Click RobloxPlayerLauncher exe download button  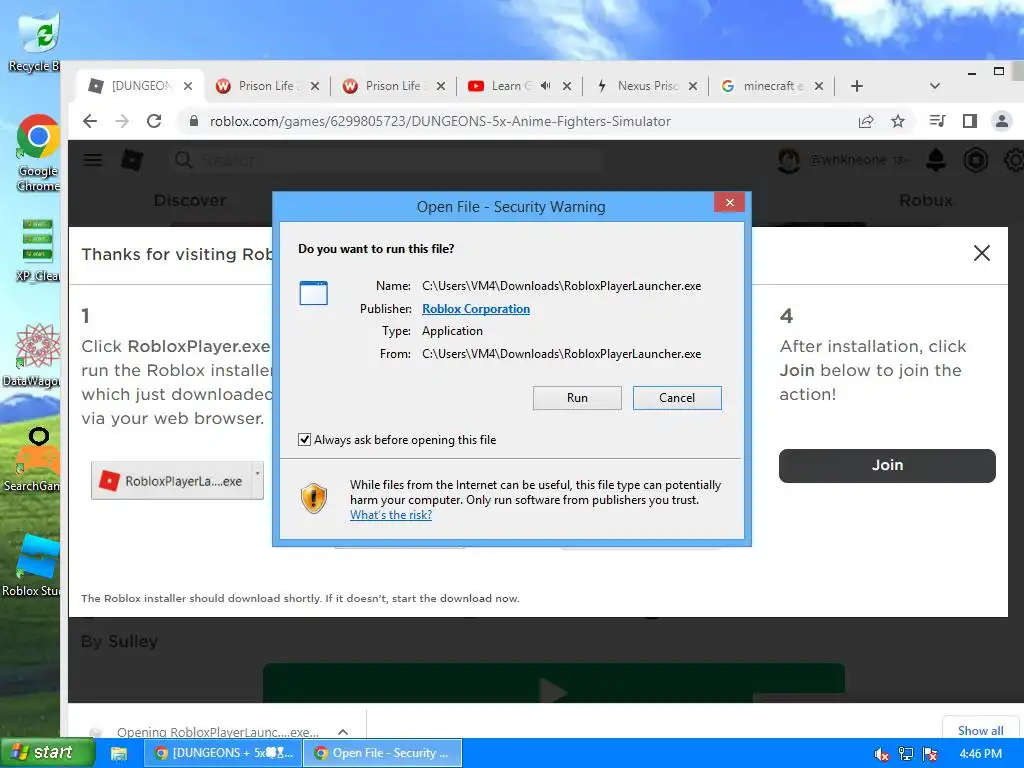[171, 481]
